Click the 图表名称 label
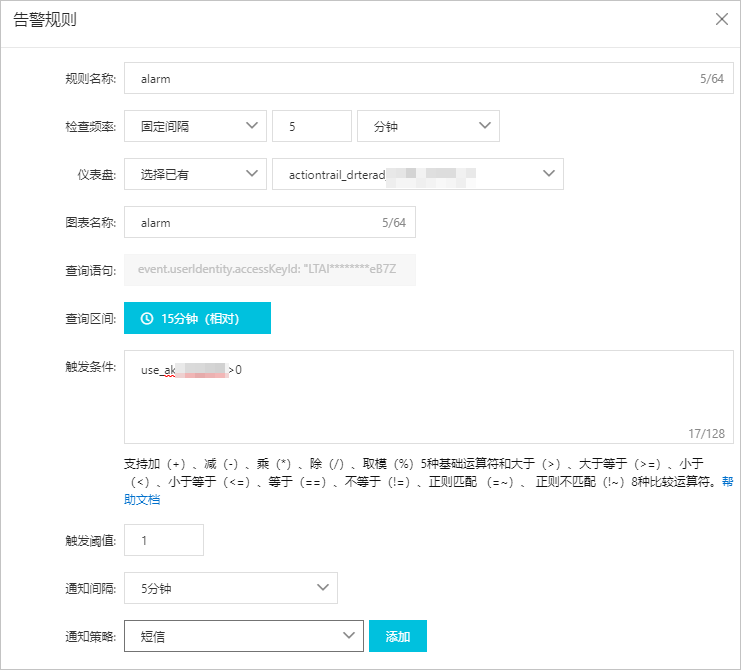The height and width of the screenshot is (670, 741). 90,223
